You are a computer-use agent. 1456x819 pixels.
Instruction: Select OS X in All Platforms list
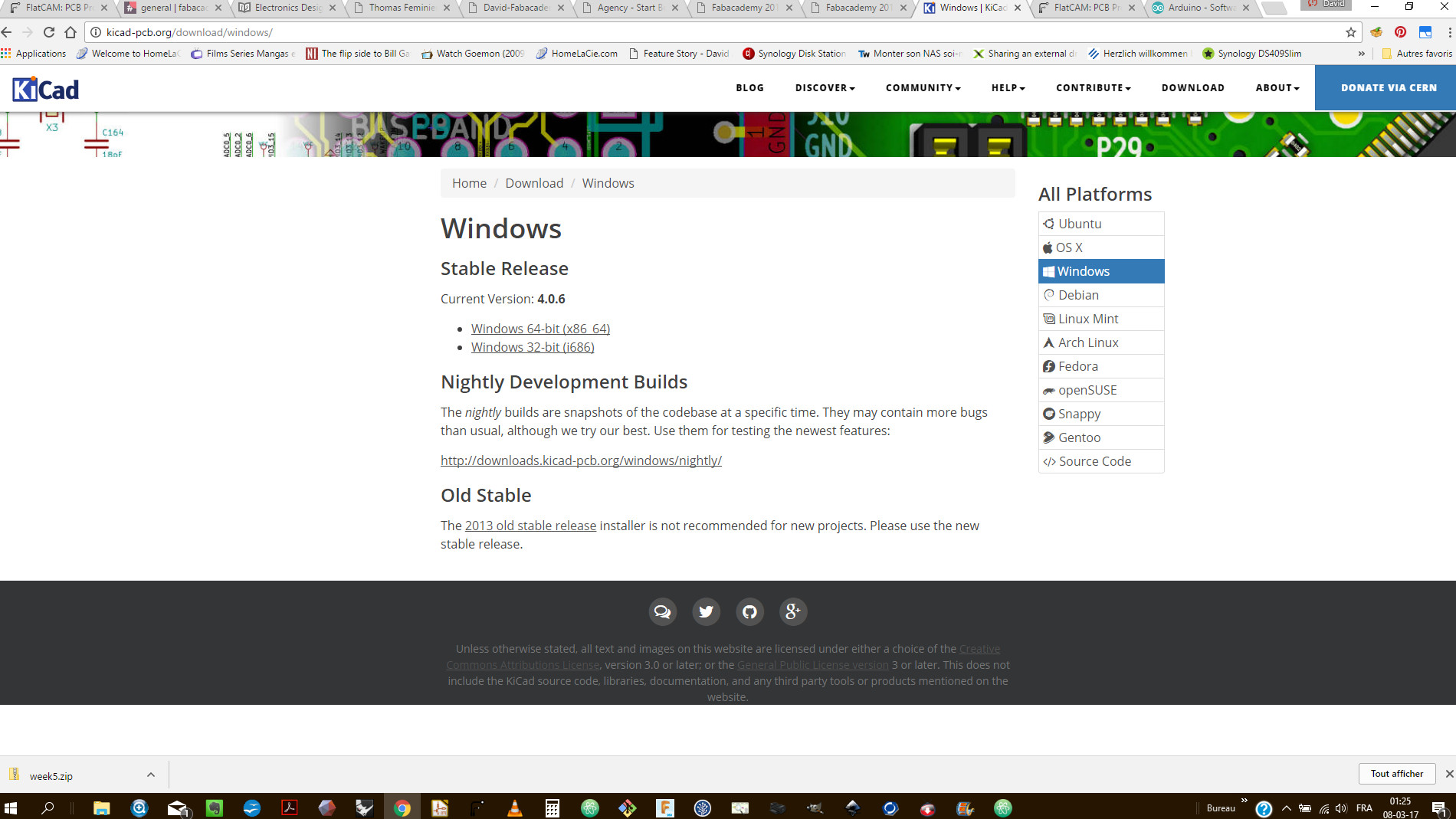(x=1101, y=247)
